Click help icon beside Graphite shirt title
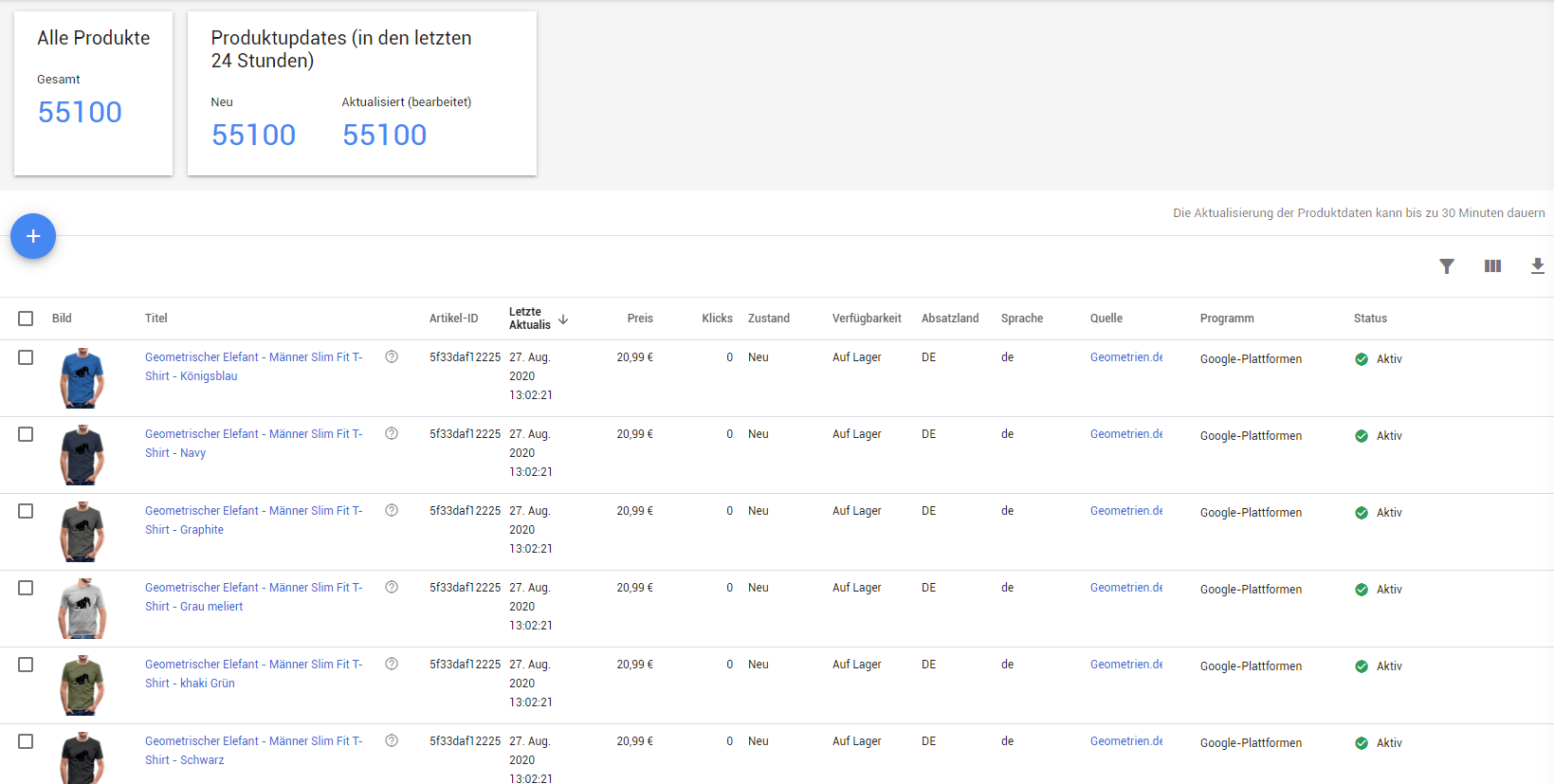 (x=392, y=511)
